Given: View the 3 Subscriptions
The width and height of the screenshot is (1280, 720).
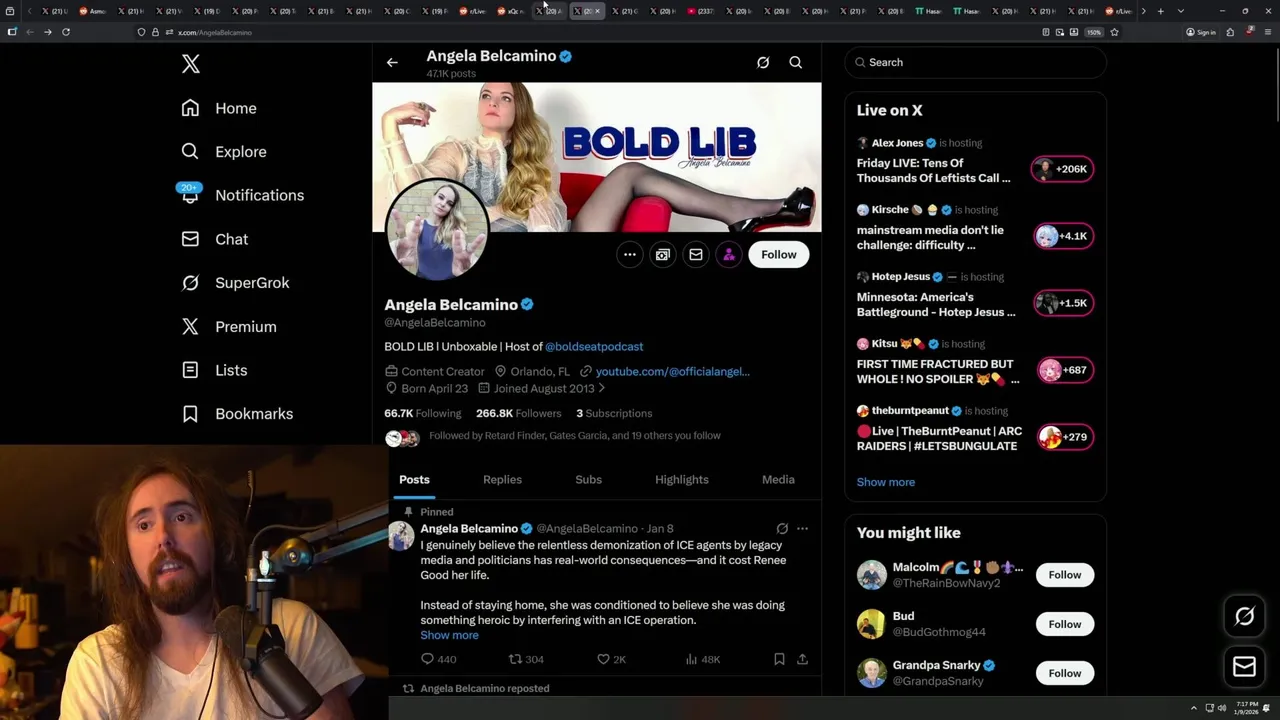Looking at the screenshot, I should click(x=613, y=413).
